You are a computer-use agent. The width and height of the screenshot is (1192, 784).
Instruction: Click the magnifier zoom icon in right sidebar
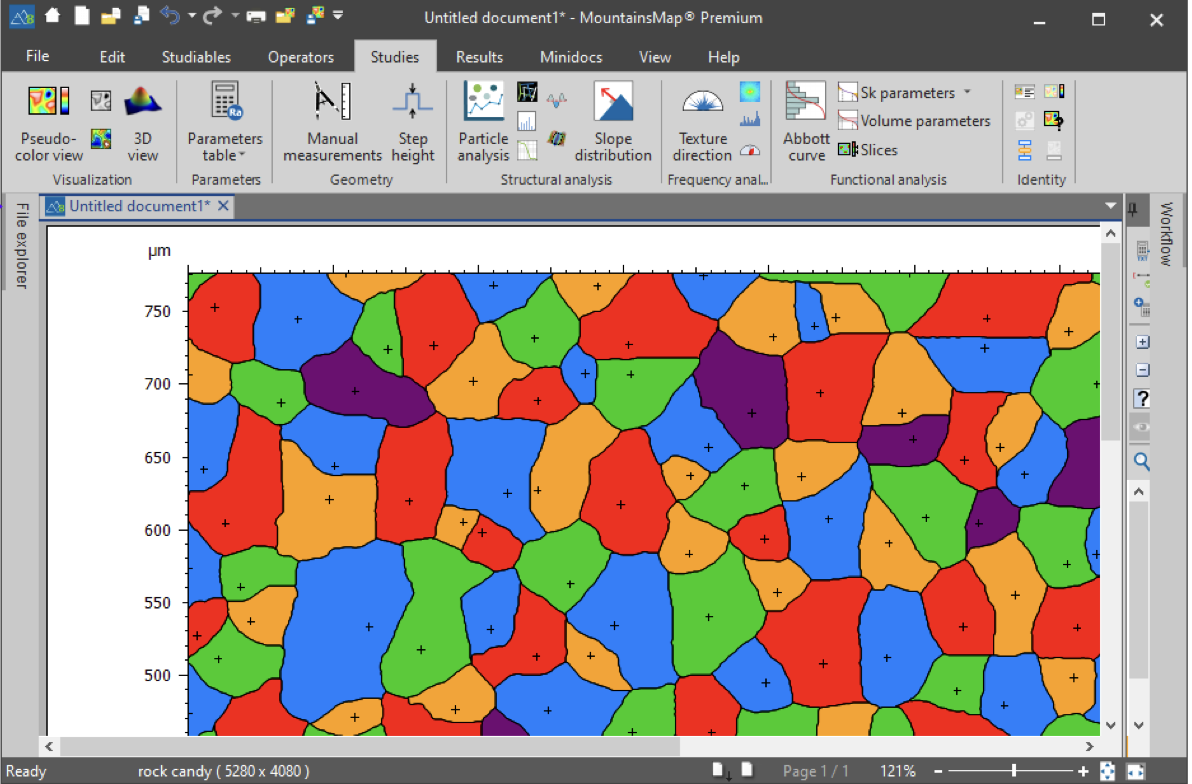[1141, 461]
